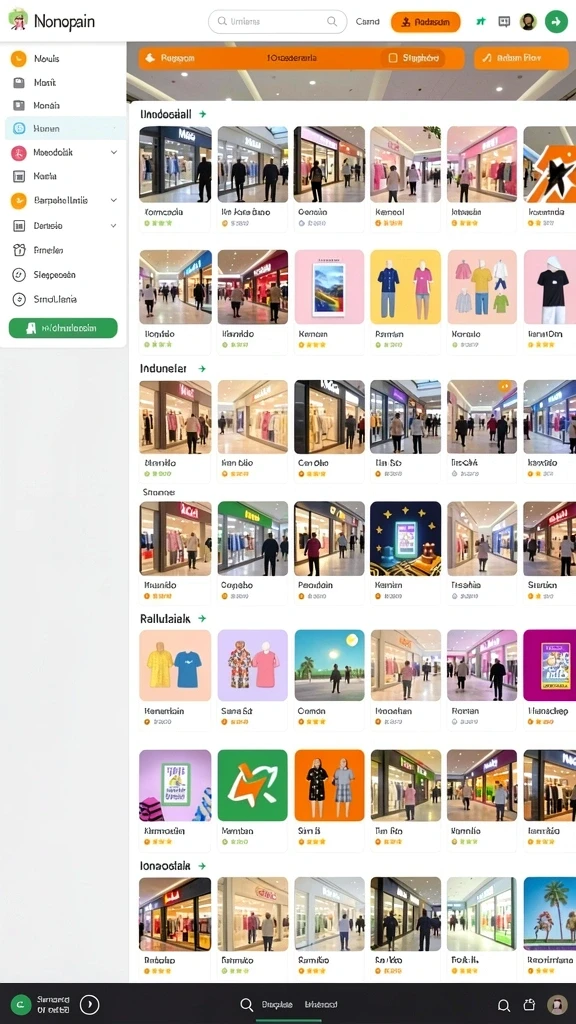The image size is (576, 1024).
Task: Click the right search icon in bottom bar
Action: tap(504, 1005)
